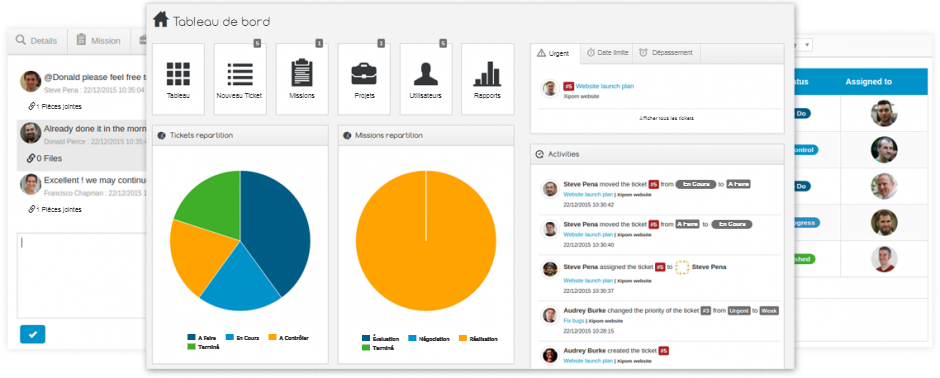
Task: Open the Nouveau Ticket list tile
Action: (240, 78)
